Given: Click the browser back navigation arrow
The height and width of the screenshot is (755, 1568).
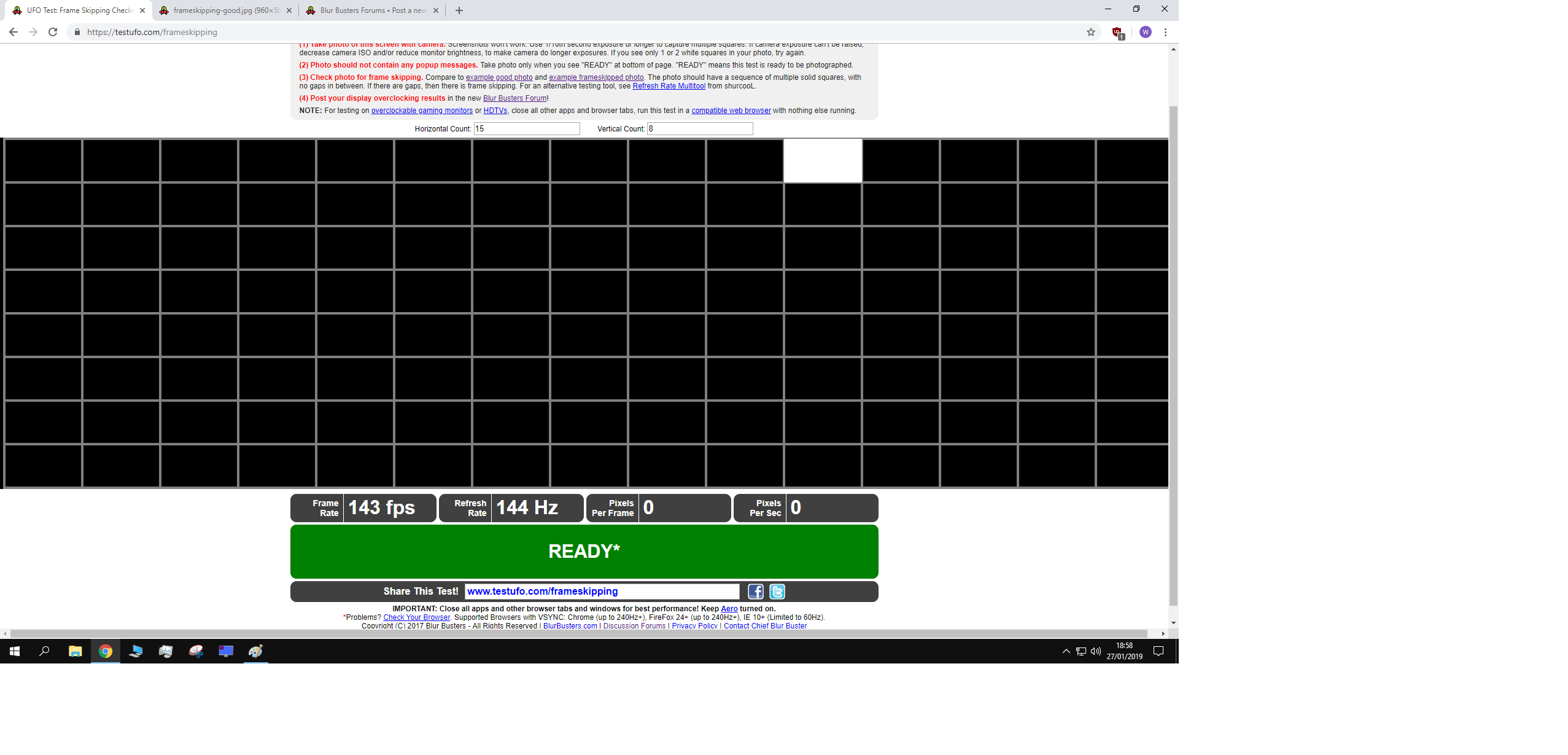Looking at the screenshot, I should pyautogui.click(x=14, y=32).
